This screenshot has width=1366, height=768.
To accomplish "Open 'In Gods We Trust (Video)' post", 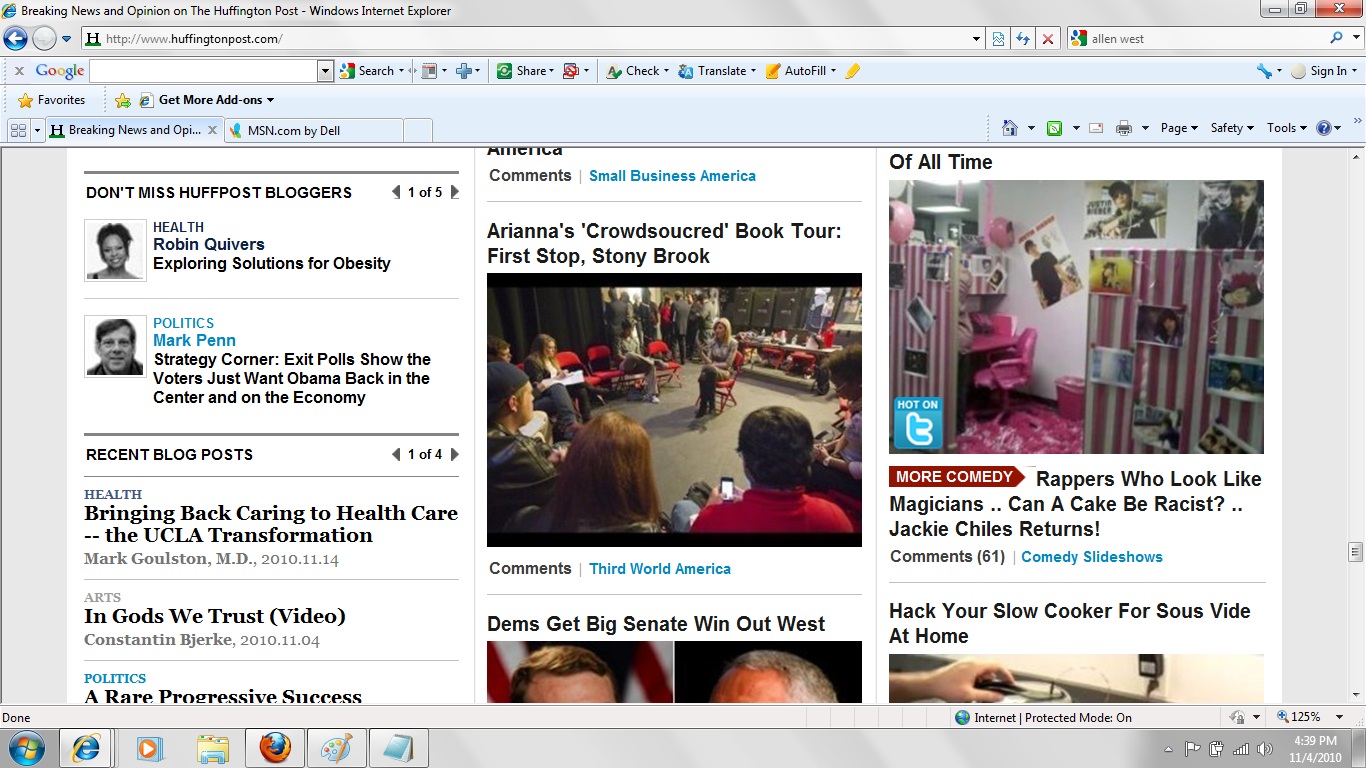I will click(215, 616).
